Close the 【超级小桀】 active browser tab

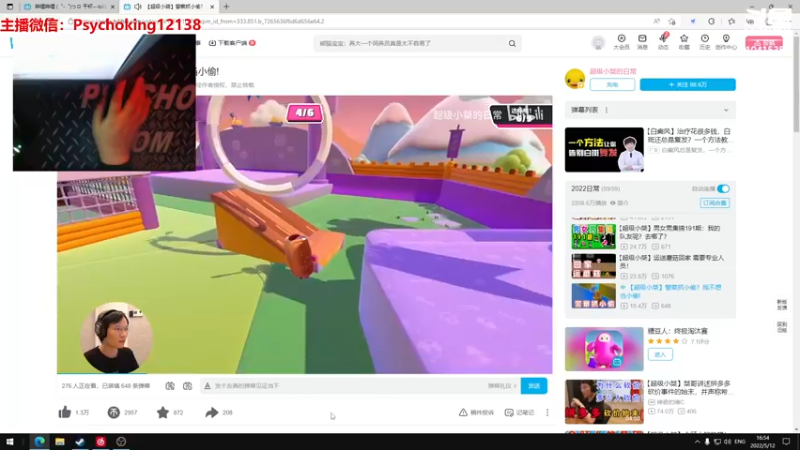coord(212,7)
